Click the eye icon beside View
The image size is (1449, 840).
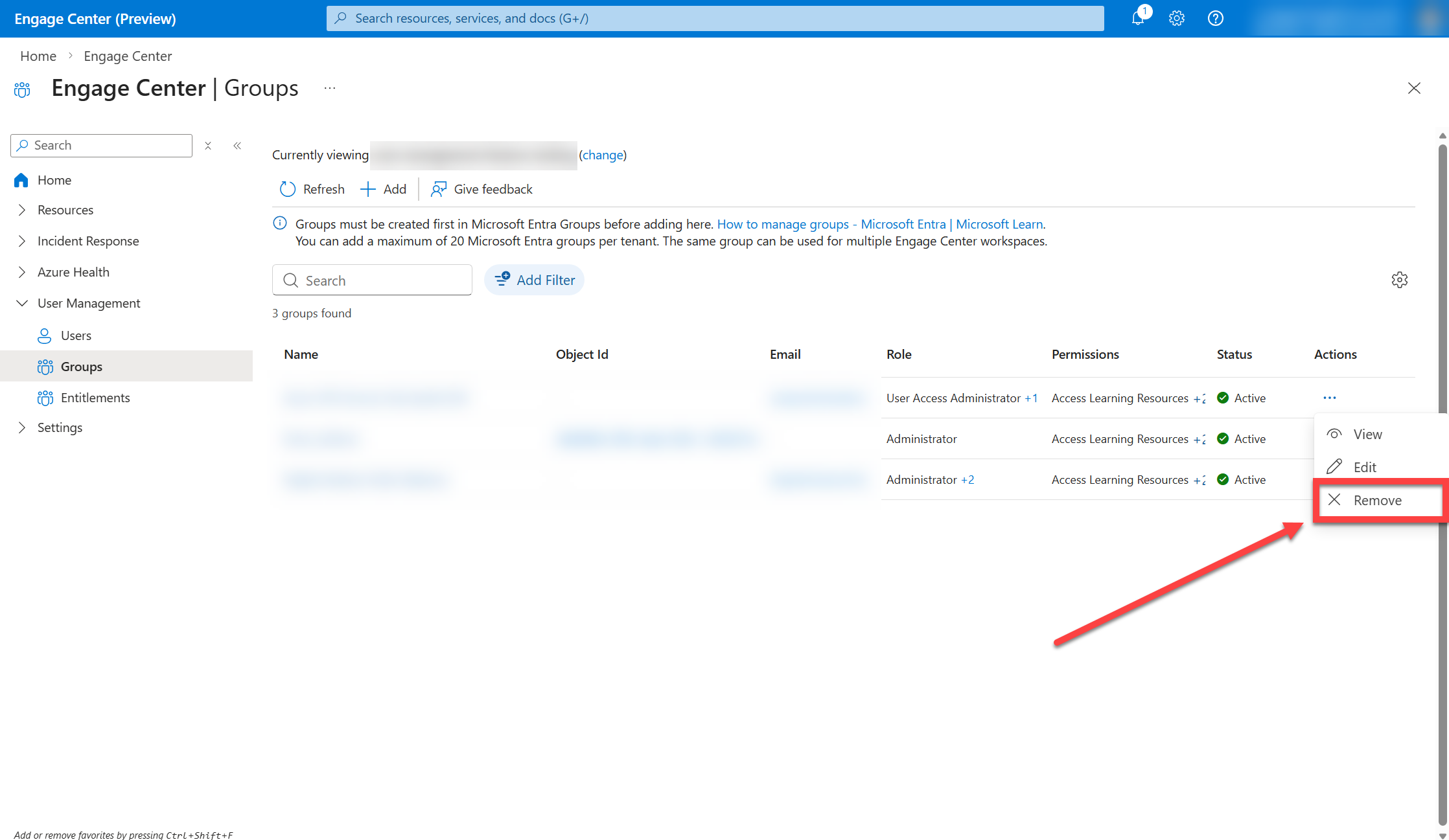pos(1334,434)
